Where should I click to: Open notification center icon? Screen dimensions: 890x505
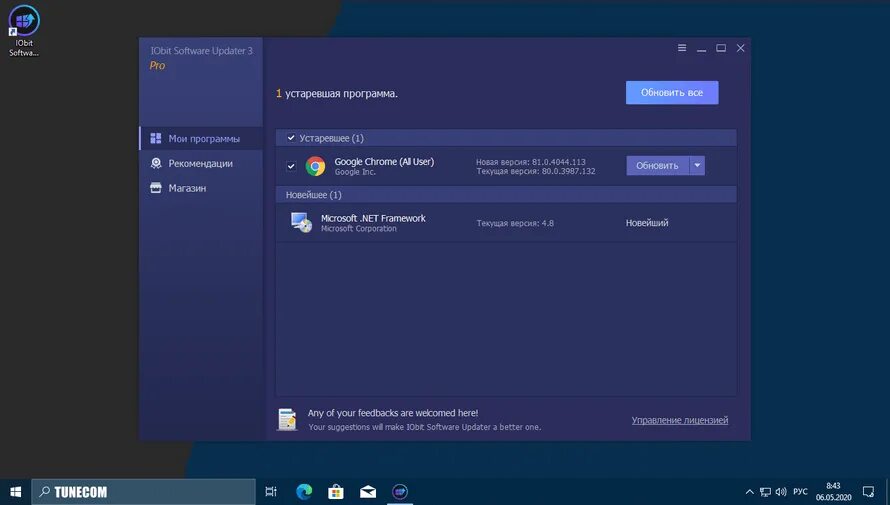pyautogui.click(x=868, y=491)
